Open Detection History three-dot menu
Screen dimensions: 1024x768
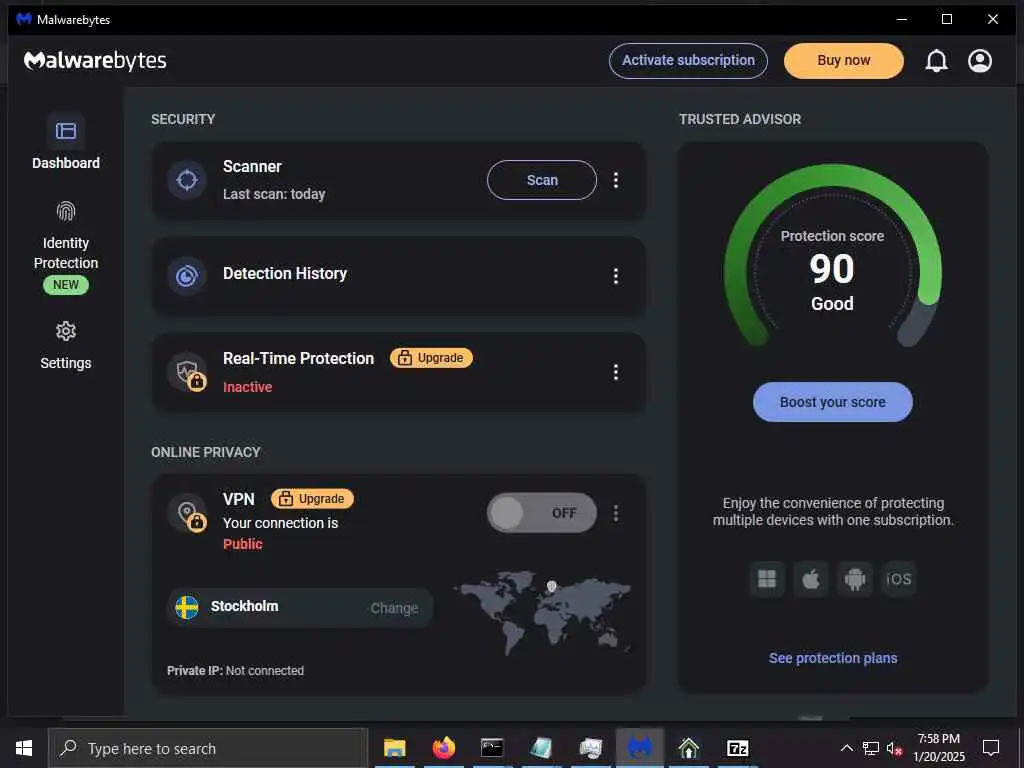(615, 276)
